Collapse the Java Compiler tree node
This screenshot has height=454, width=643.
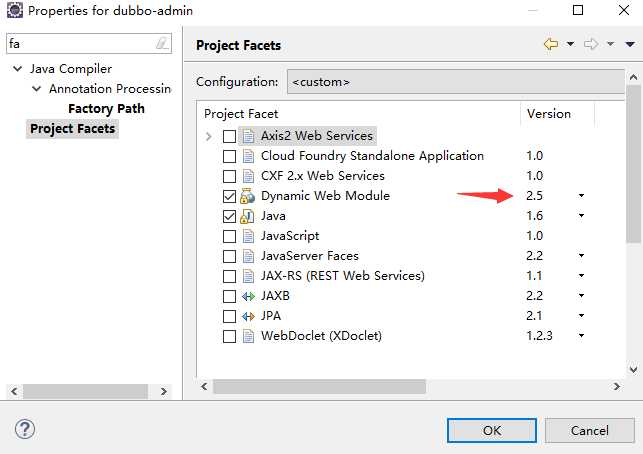(18, 68)
